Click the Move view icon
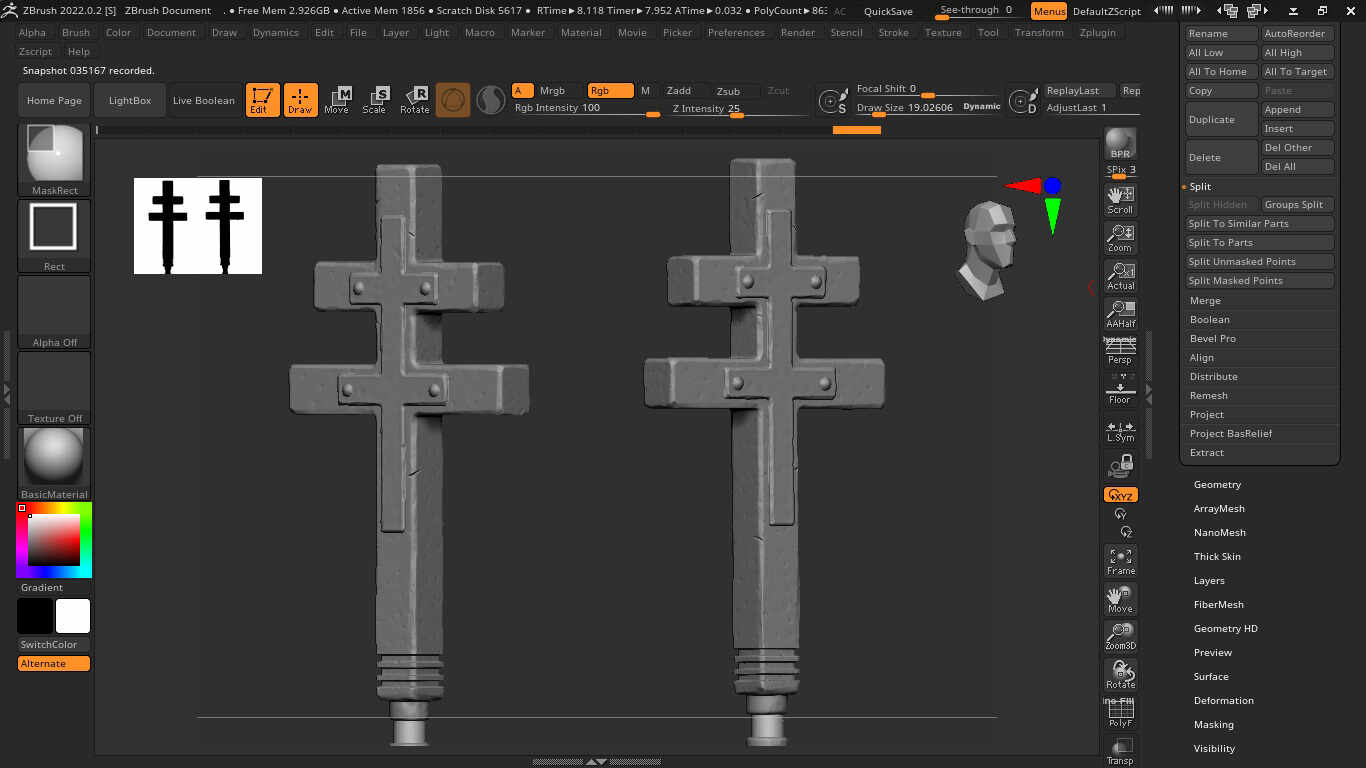This screenshot has width=1366, height=768. tap(1120, 599)
